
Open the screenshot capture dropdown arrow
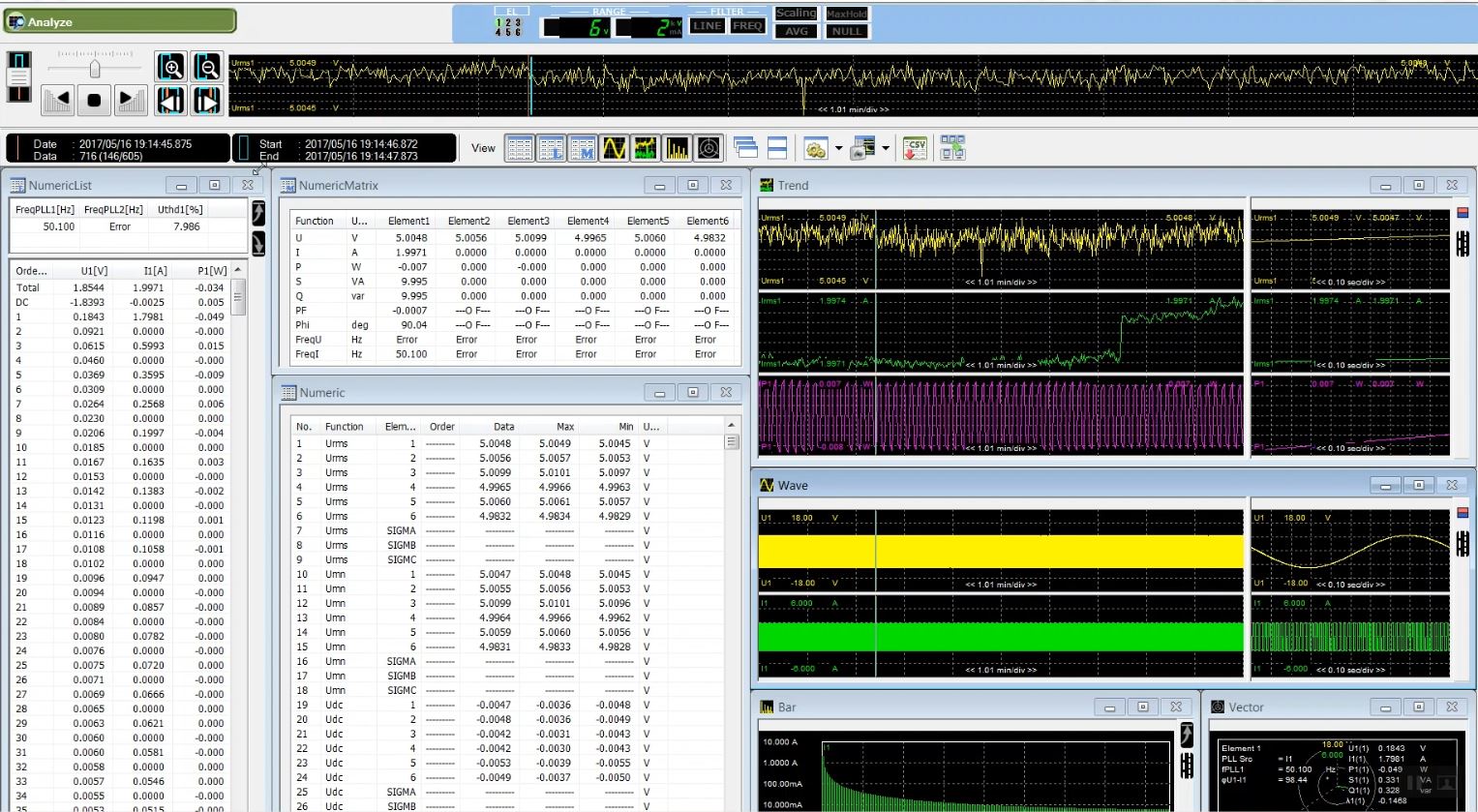click(x=886, y=149)
